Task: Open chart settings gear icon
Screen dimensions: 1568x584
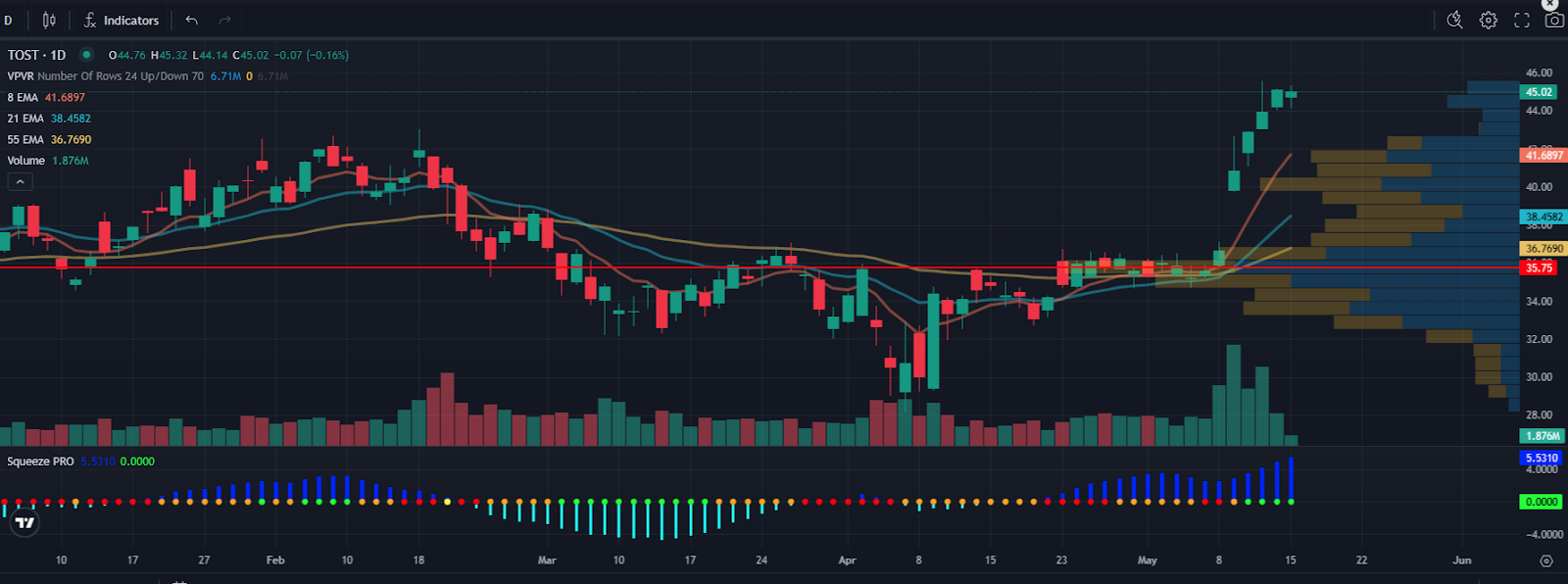Action: tap(1489, 20)
